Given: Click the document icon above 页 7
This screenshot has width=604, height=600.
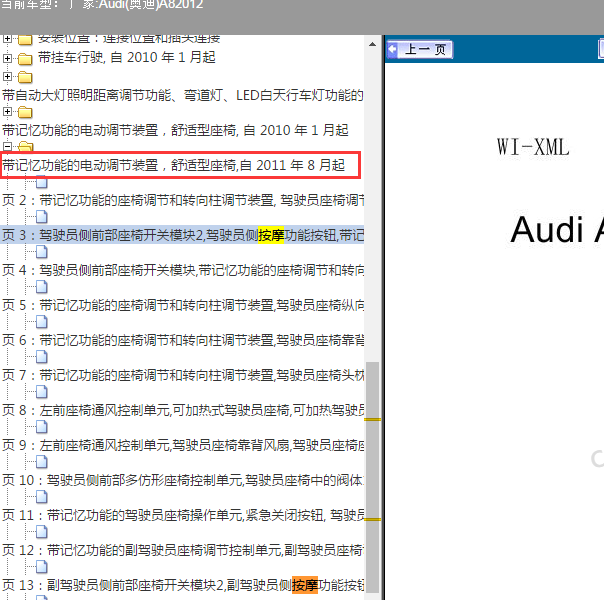Looking at the screenshot, I should click(42, 357).
